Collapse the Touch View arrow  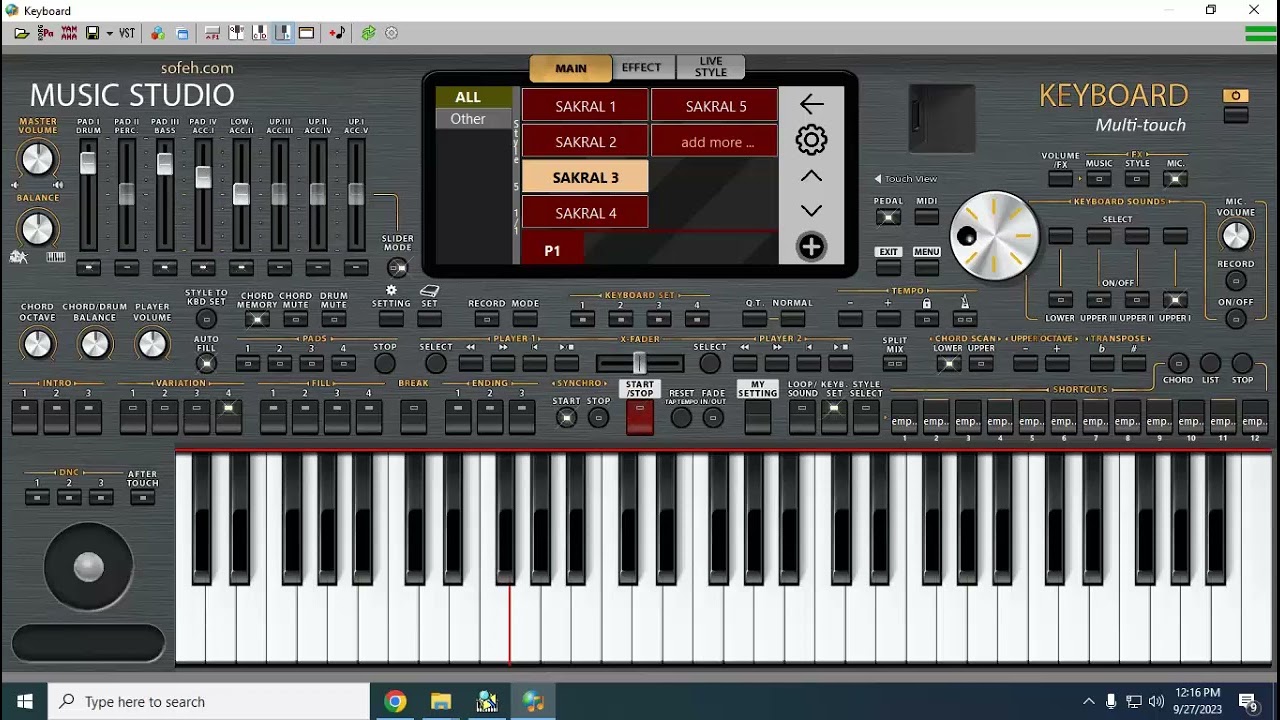(x=878, y=179)
